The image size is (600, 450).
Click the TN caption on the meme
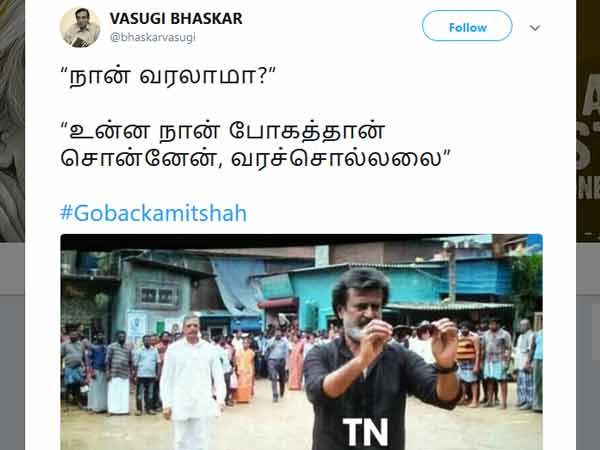pyautogui.click(x=365, y=432)
